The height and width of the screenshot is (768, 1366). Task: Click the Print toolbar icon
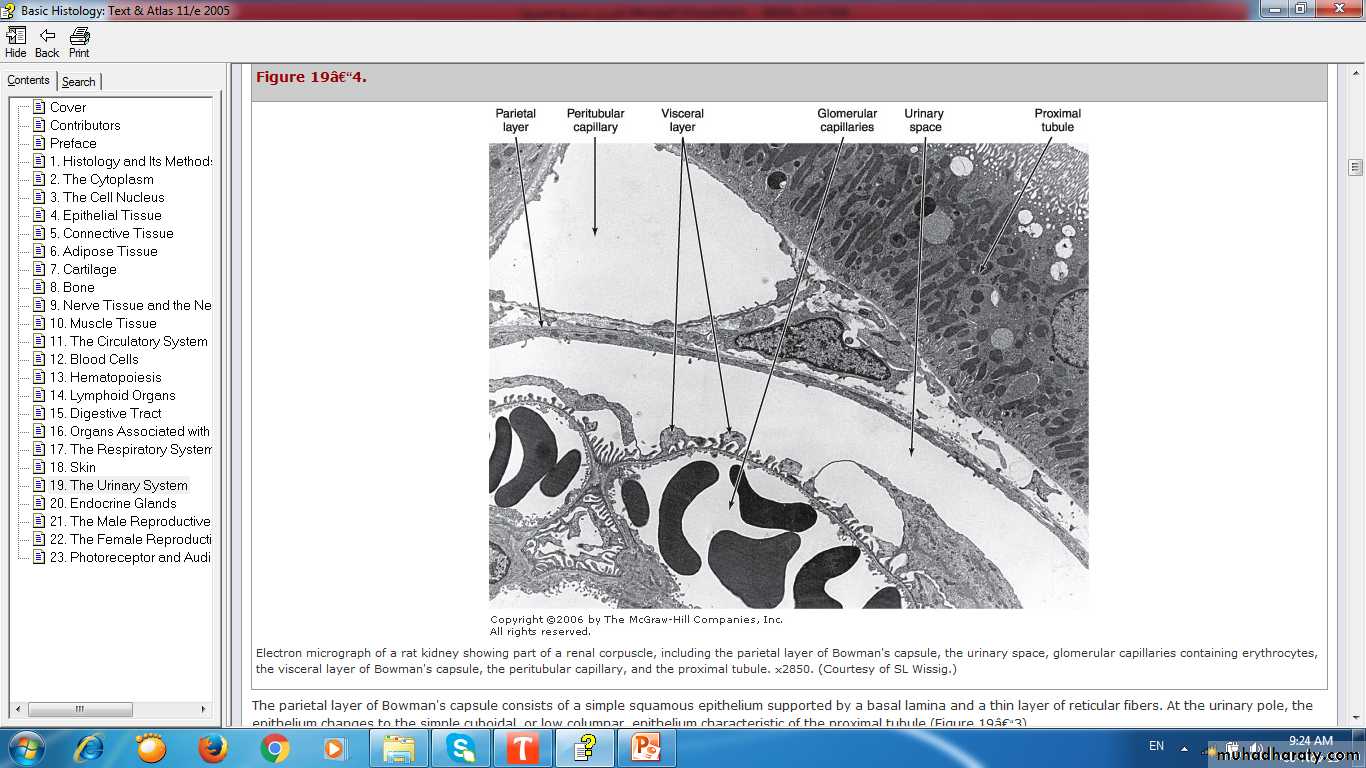coord(79,41)
